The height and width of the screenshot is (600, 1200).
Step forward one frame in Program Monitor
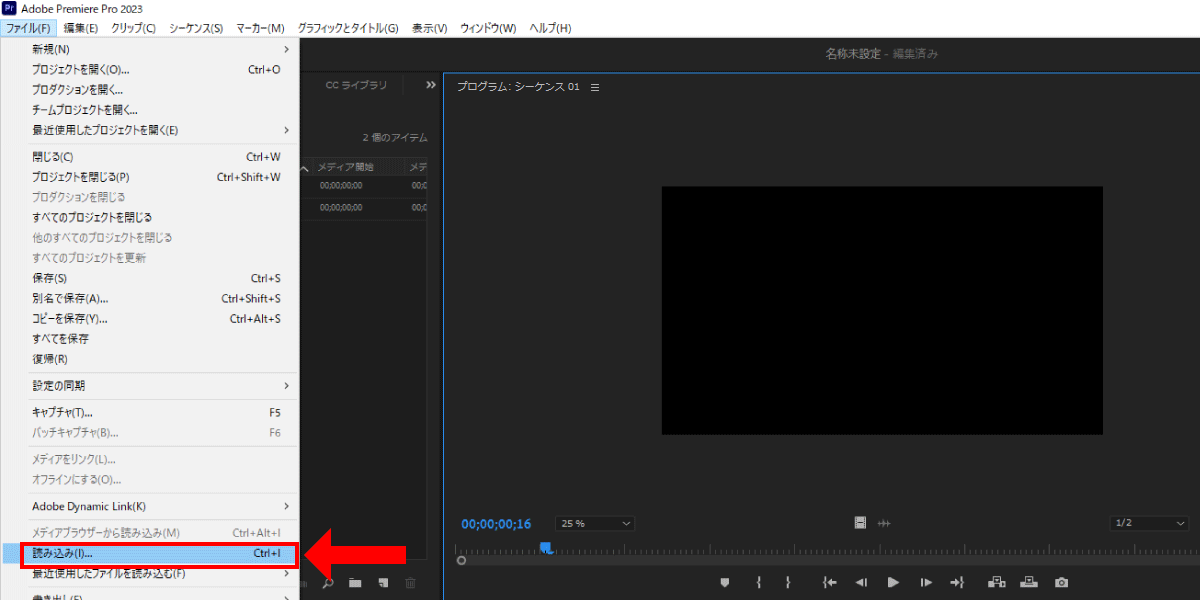tap(926, 582)
